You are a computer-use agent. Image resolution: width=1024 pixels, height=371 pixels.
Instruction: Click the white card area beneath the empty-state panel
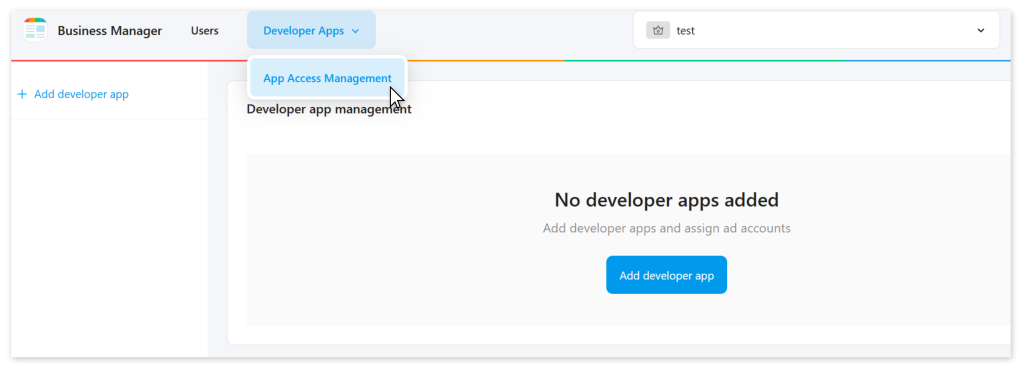(x=619, y=334)
